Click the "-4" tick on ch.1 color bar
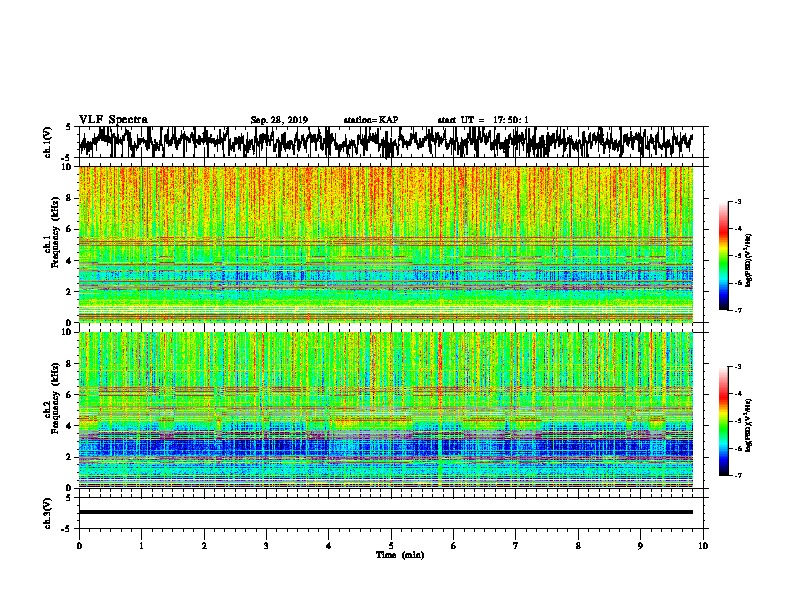Viewport: 792px width, 612px height. click(738, 229)
